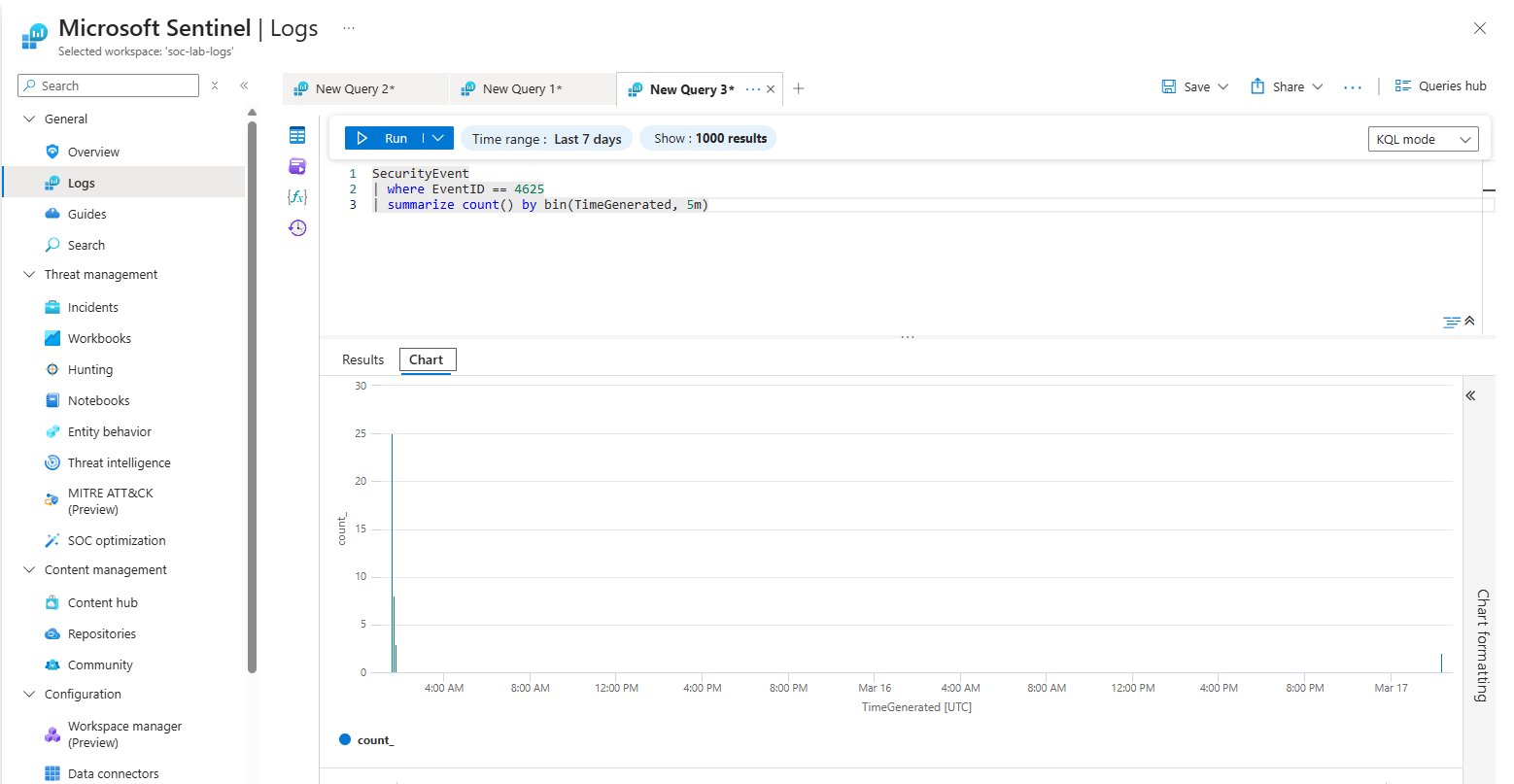1514x784 pixels.
Task: Collapse the Content management section
Action: 29,569
